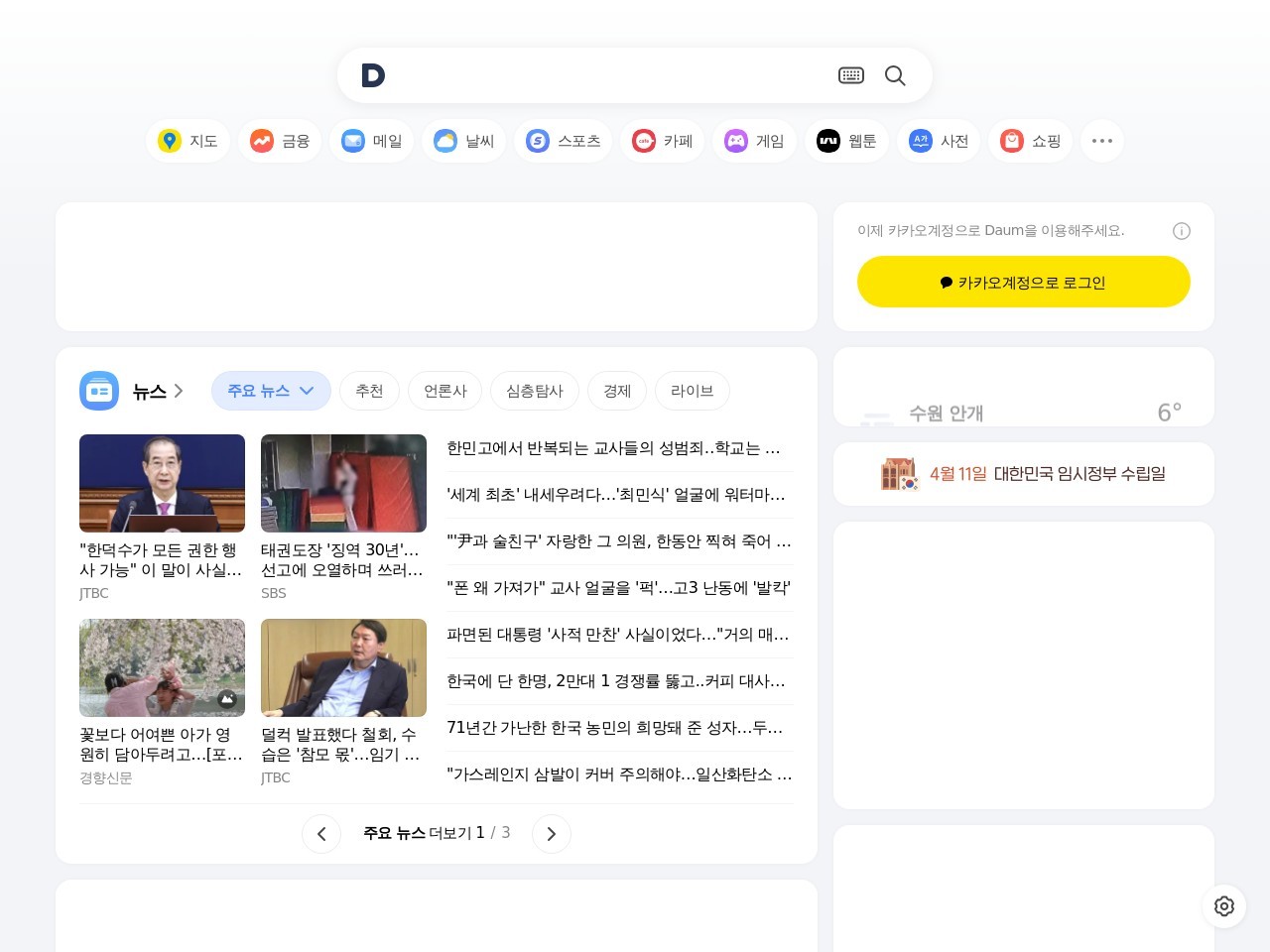The image size is (1270, 952).
Task: Click the blue 뉴스 news icon
Action: 99,391
